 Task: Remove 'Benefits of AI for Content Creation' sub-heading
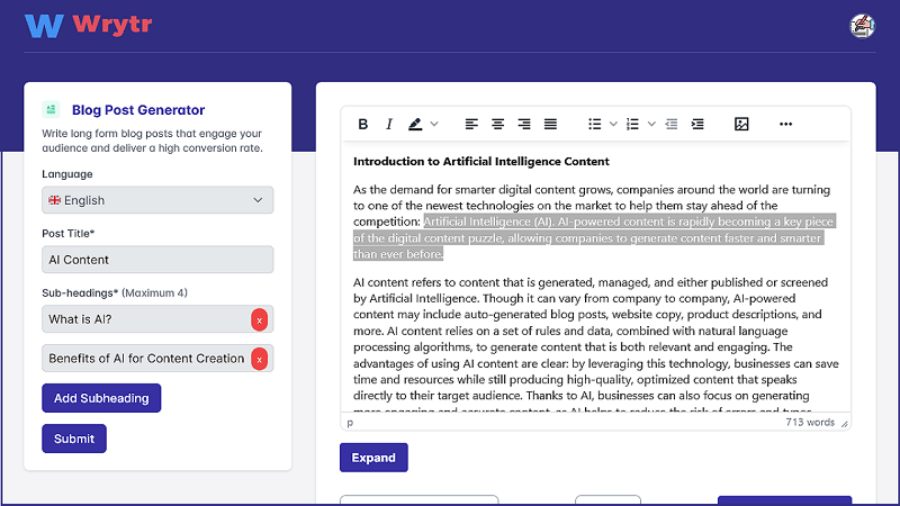(x=259, y=359)
